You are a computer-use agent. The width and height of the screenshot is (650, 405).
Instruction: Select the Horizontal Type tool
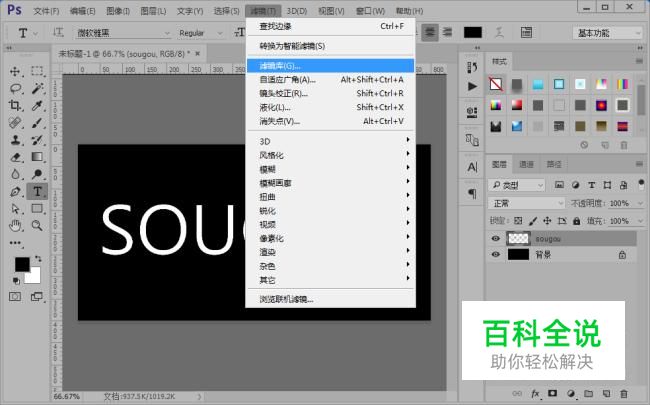(x=37, y=192)
